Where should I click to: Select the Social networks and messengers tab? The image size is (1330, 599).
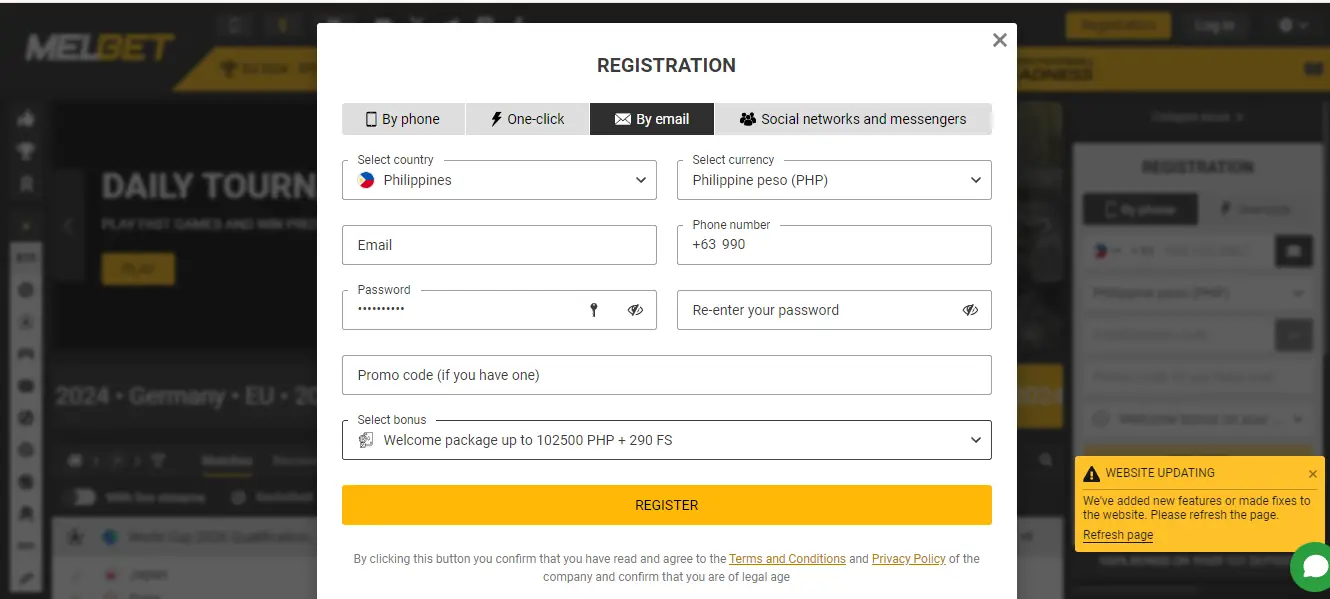(x=855, y=118)
